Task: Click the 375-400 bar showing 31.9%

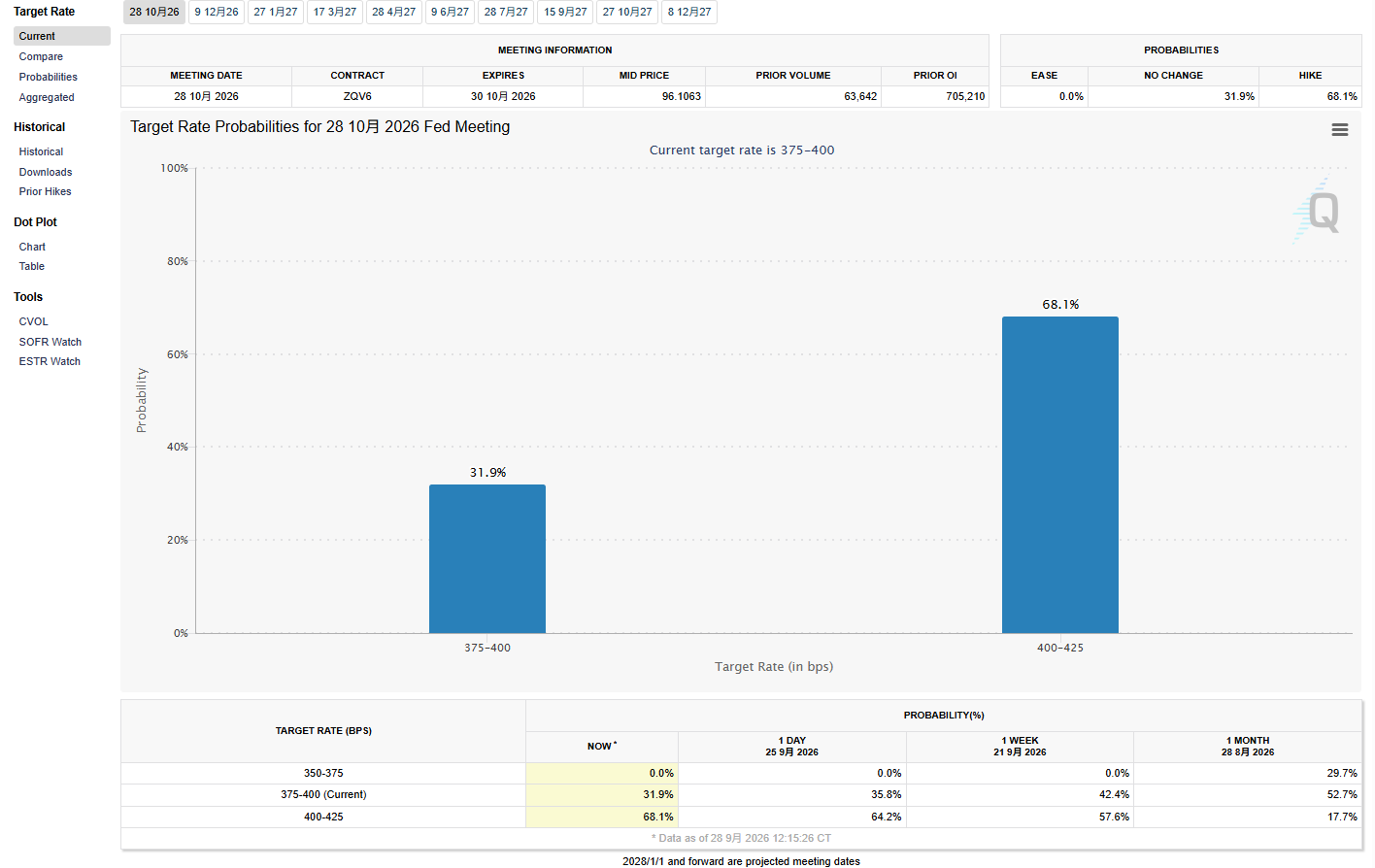Action: pos(487,559)
